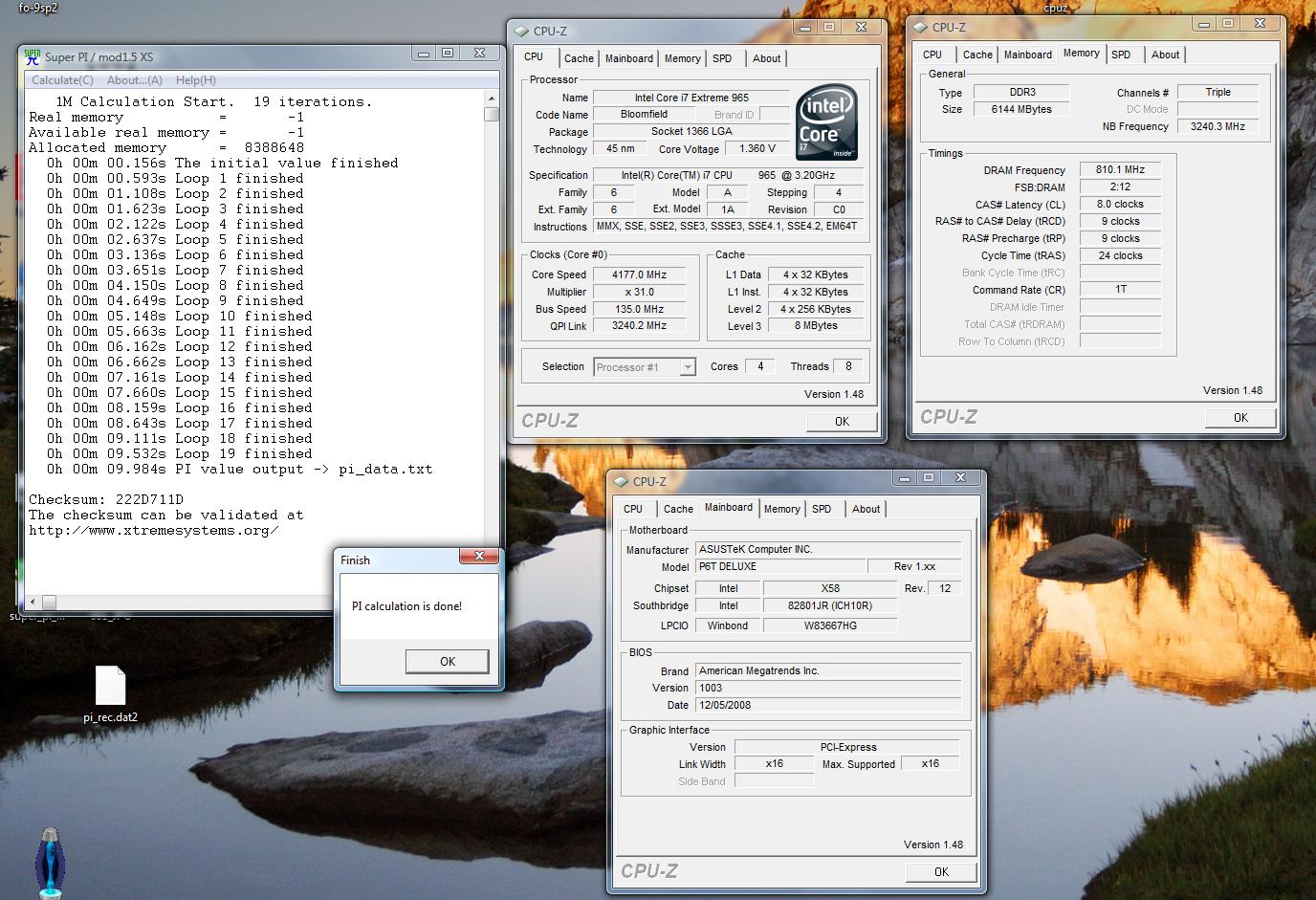This screenshot has width=1316, height=900.
Task: Click the NB Frequency 3240.3 MHz field
Action: [1218, 126]
